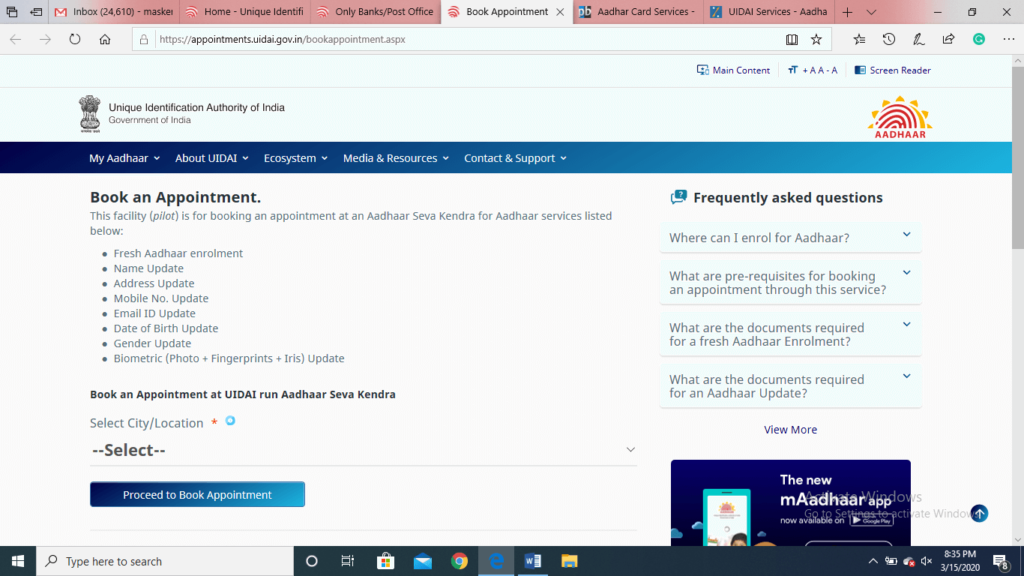Click the Windows search box
This screenshot has width=1024, height=576.
pos(165,561)
